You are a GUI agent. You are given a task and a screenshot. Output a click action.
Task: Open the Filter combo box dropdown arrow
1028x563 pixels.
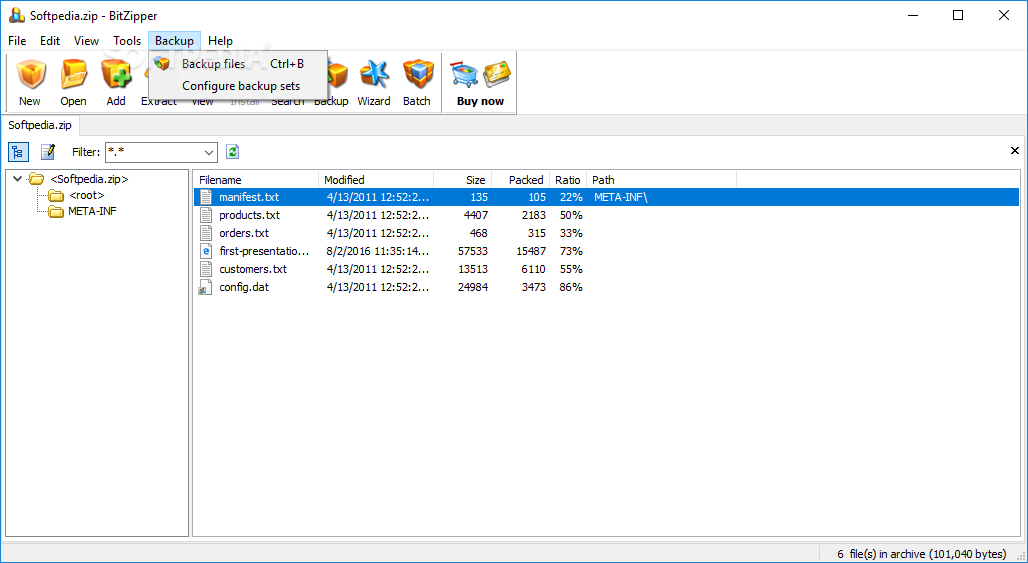(x=209, y=152)
